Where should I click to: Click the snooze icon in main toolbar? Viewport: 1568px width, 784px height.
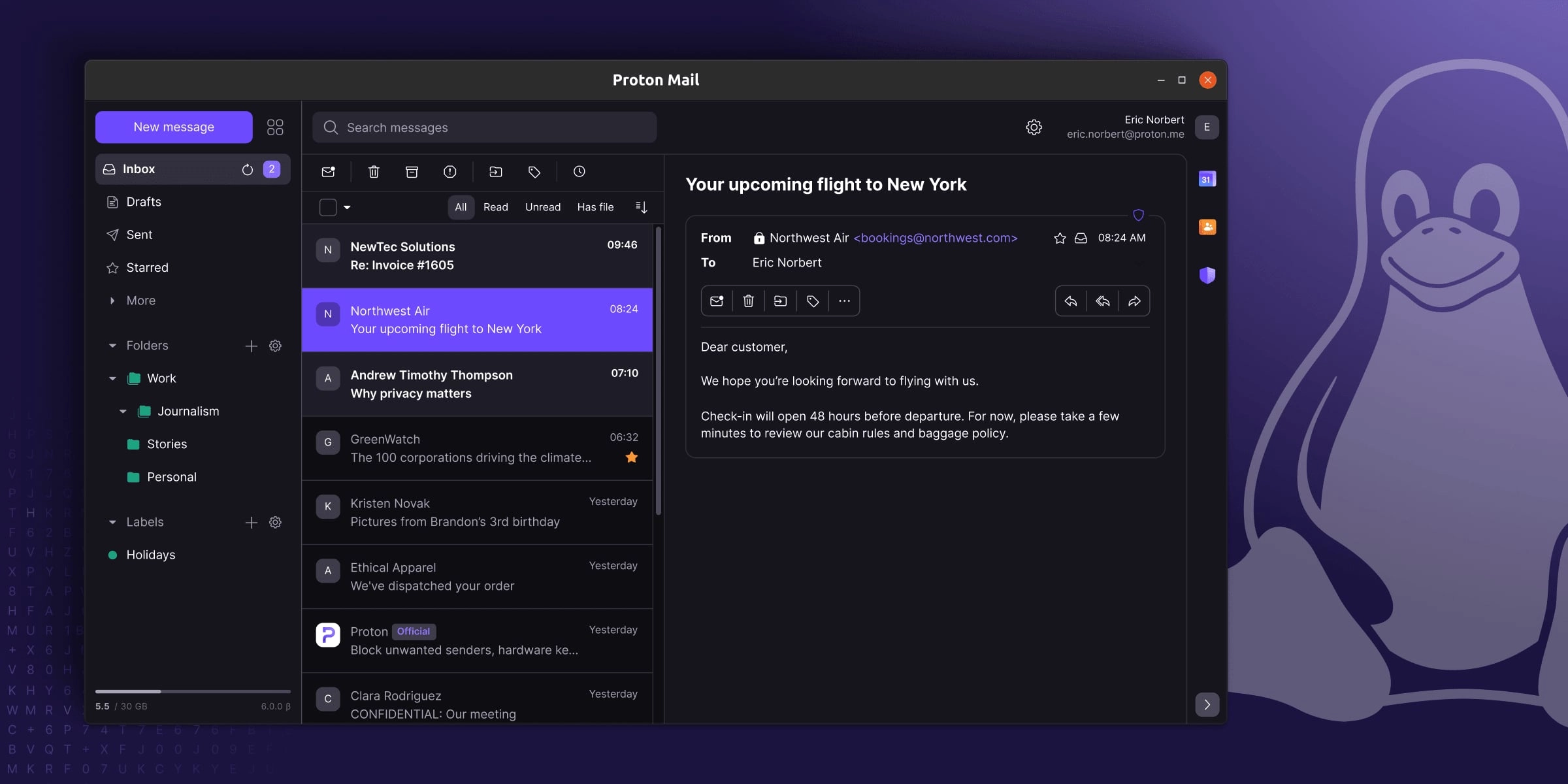[578, 171]
